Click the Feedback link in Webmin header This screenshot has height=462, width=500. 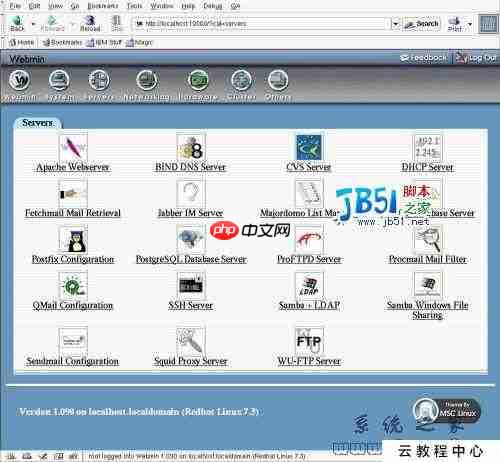pyautogui.click(x=423, y=58)
